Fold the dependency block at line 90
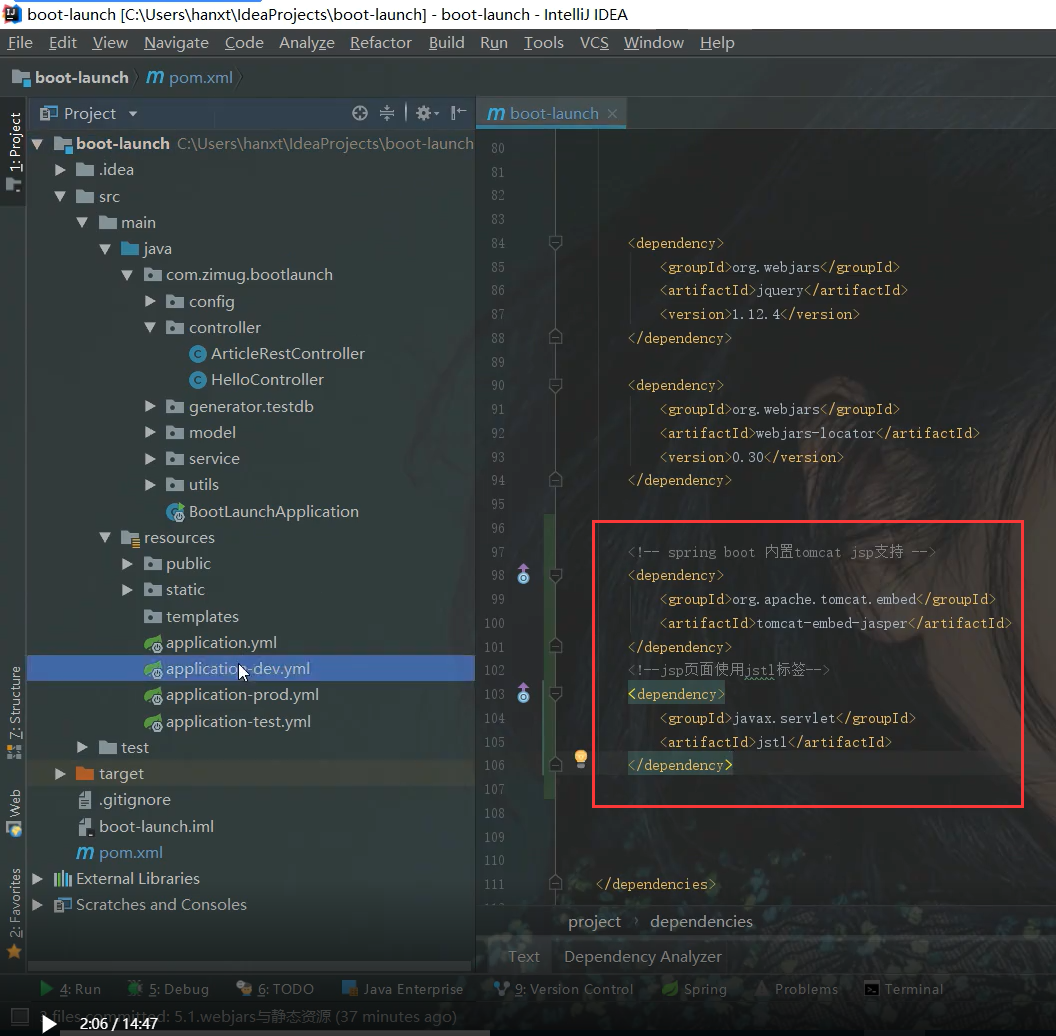The image size is (1056, 1036). coord(556,385)
